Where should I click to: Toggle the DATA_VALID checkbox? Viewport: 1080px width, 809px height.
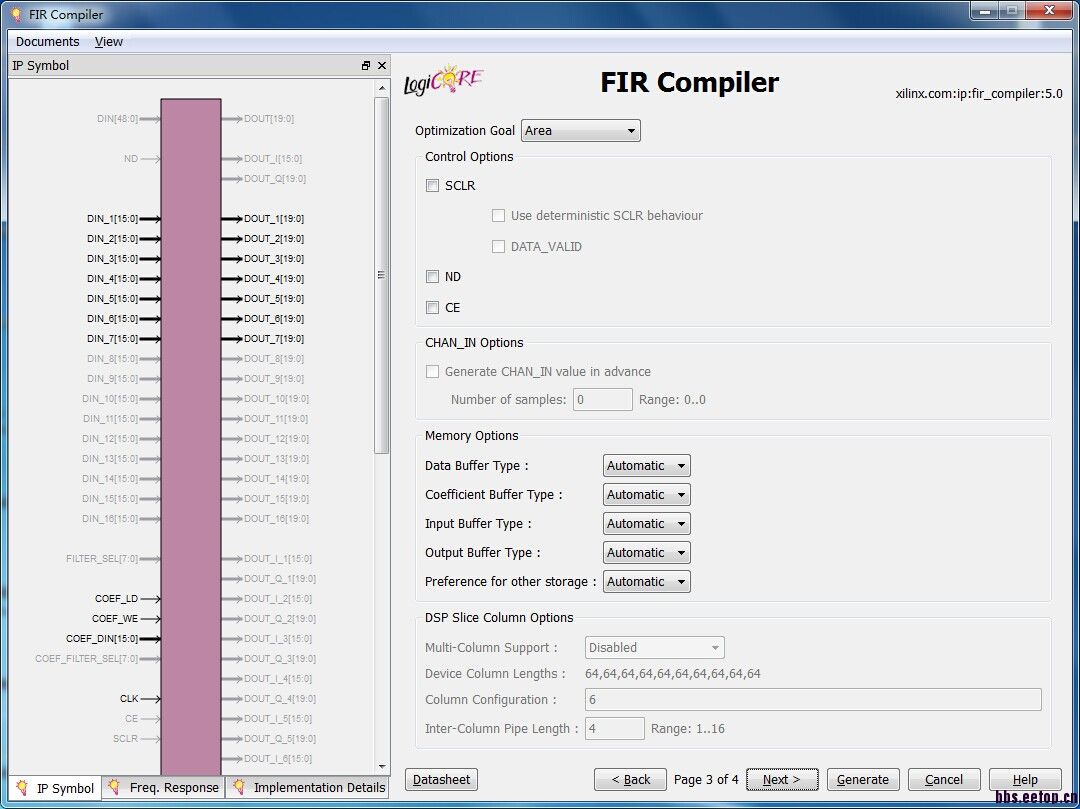coord(498,246)
